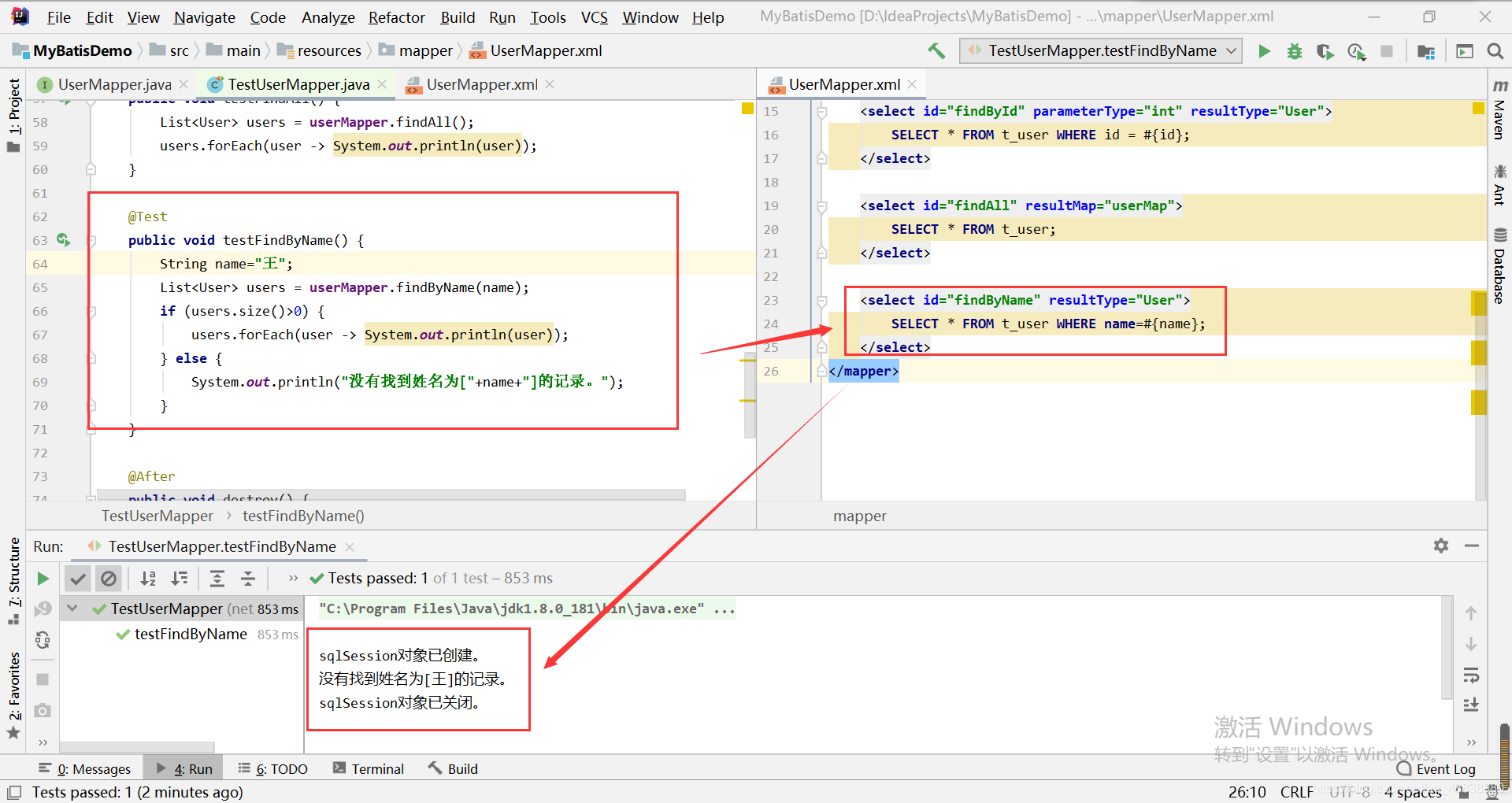Jump to next console occurrence with the down arrow
1512x803 pixels.
(1471, 644)
